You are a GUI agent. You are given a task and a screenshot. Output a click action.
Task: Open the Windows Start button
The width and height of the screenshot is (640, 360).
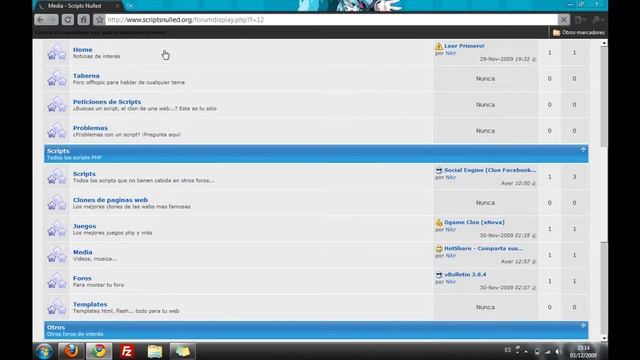[x=44, y=351]
